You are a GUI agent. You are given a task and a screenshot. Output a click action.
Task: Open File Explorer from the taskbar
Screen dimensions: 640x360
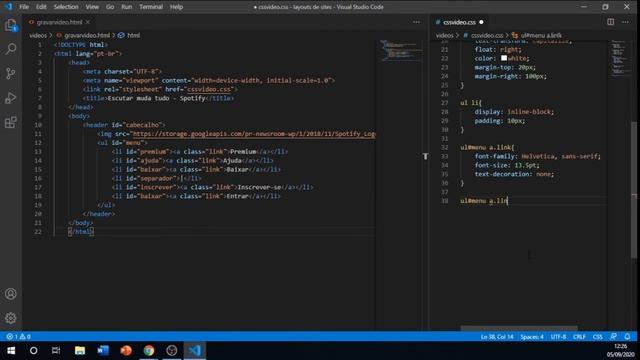pos(80,351)
